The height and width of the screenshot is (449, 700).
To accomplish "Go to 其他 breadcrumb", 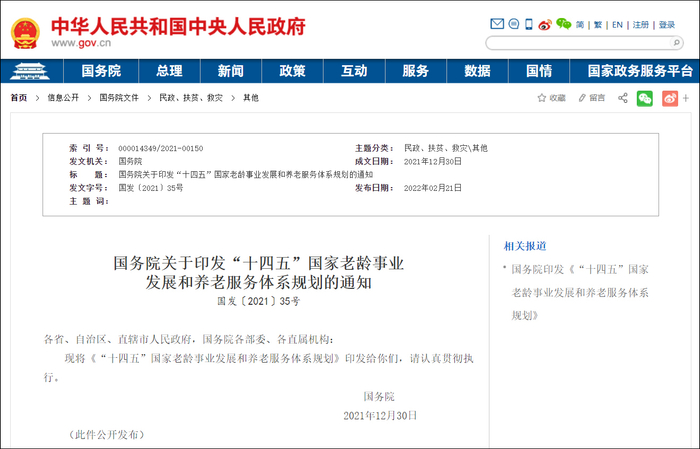I will coord(251,98).
